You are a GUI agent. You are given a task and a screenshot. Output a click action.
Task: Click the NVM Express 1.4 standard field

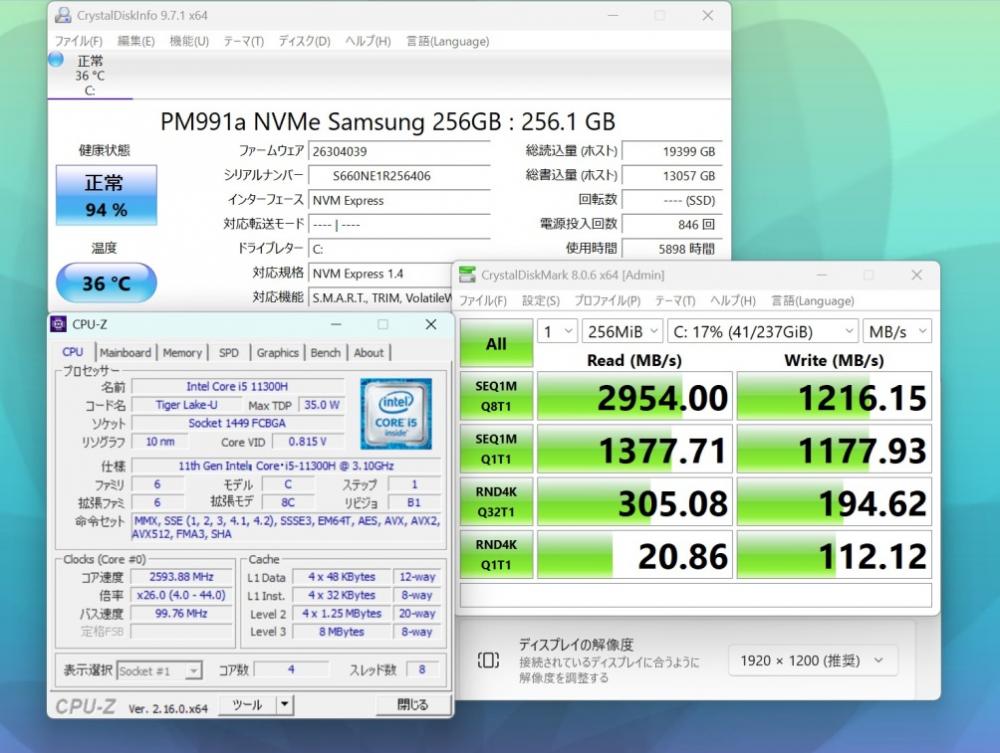coord(381,274)
